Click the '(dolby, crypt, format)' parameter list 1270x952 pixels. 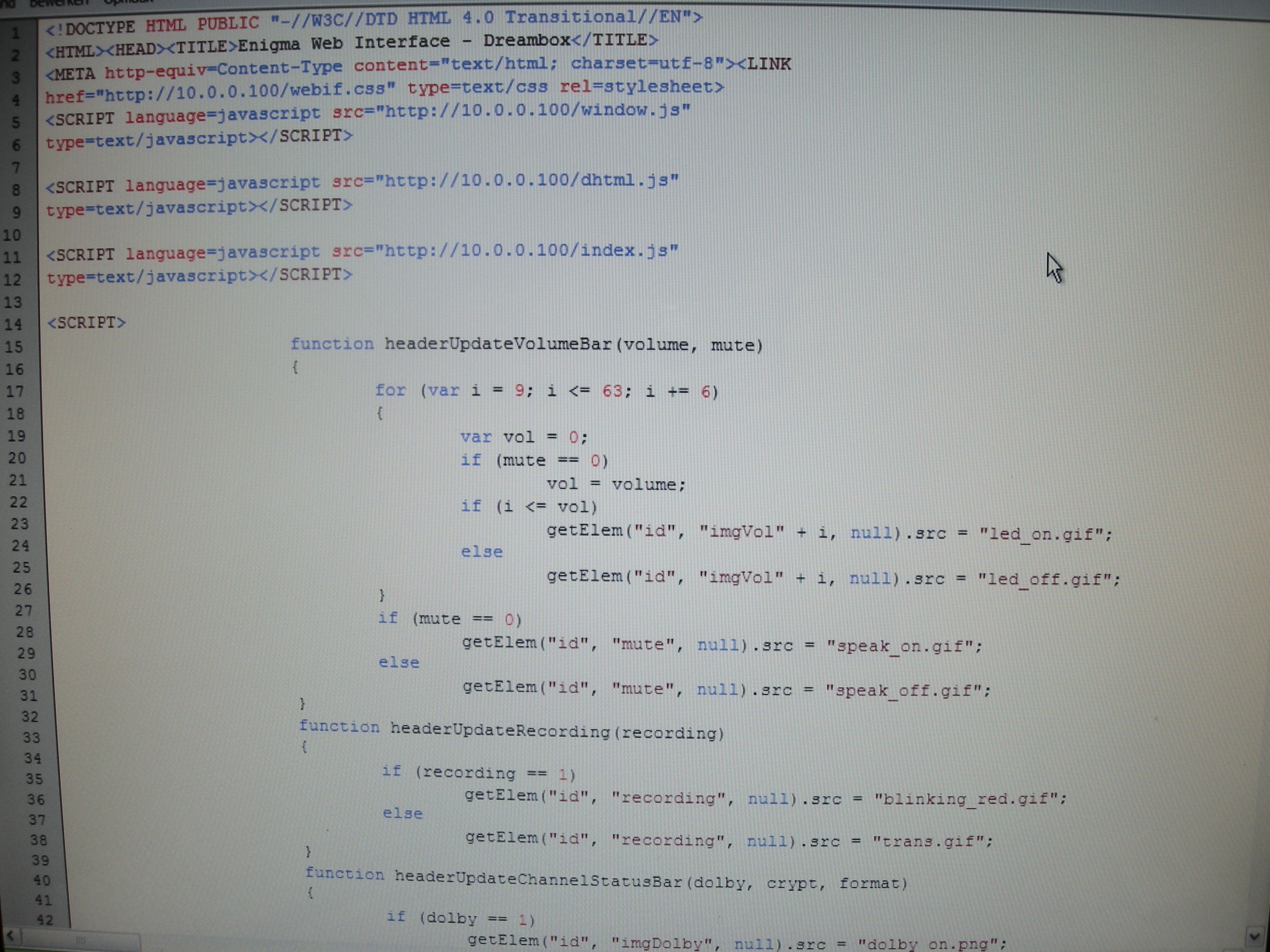pos(797,883)
